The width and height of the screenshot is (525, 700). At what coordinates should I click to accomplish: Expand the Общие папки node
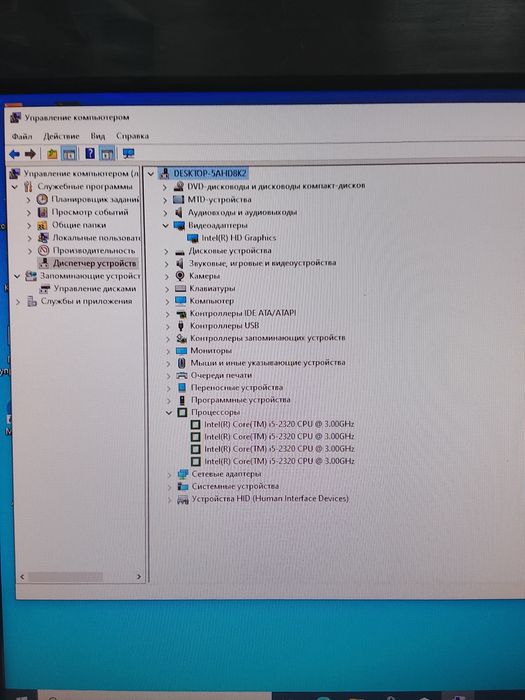[x=29, y=225]
